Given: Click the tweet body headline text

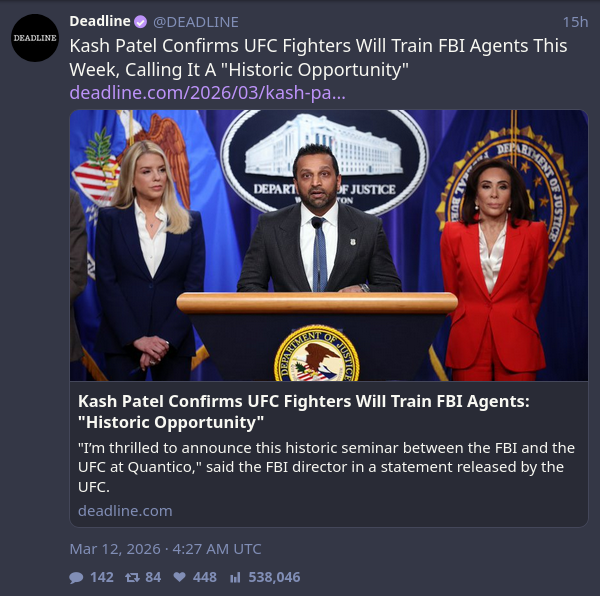Looking at the screenshot, I should [x=318, y=57].
